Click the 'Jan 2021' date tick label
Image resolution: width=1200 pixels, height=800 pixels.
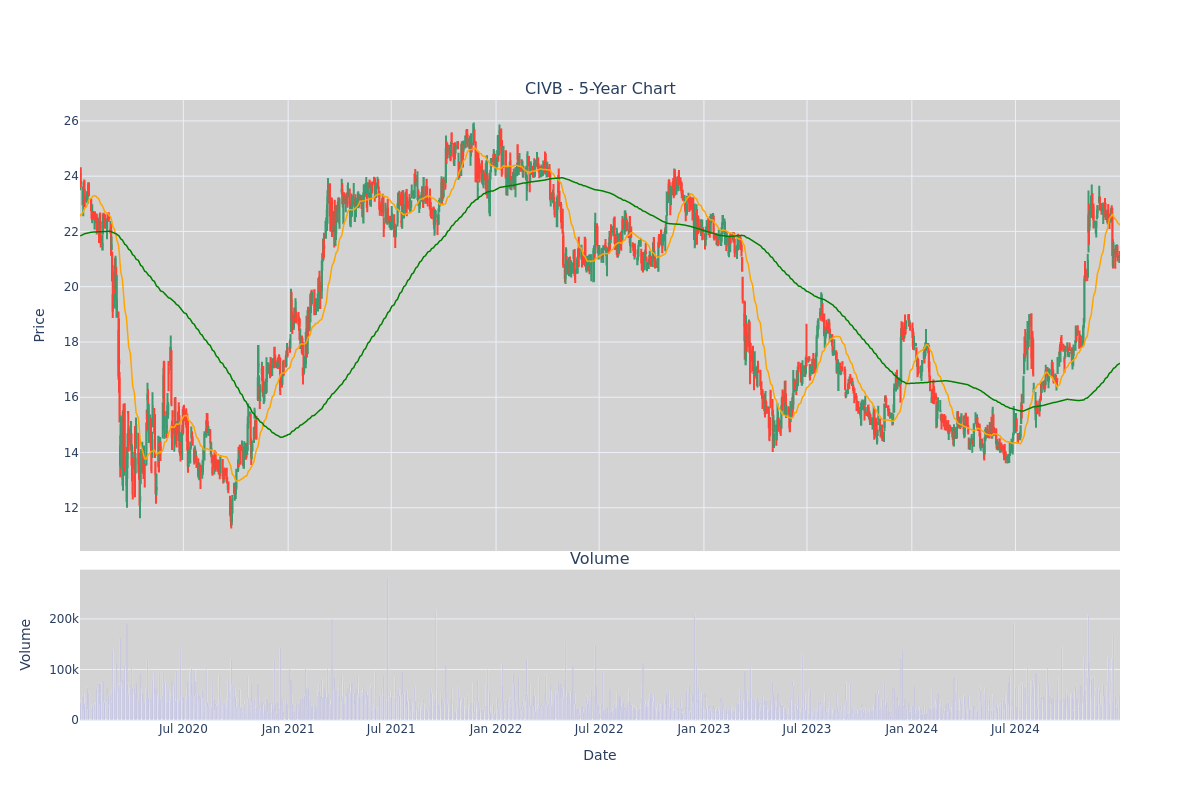pos(288,729)
